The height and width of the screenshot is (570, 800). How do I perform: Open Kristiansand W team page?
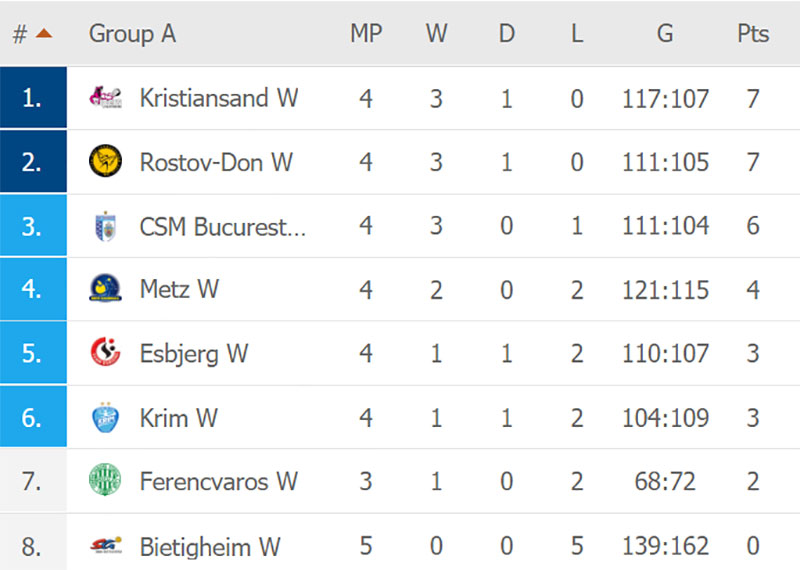pos(219,97)
